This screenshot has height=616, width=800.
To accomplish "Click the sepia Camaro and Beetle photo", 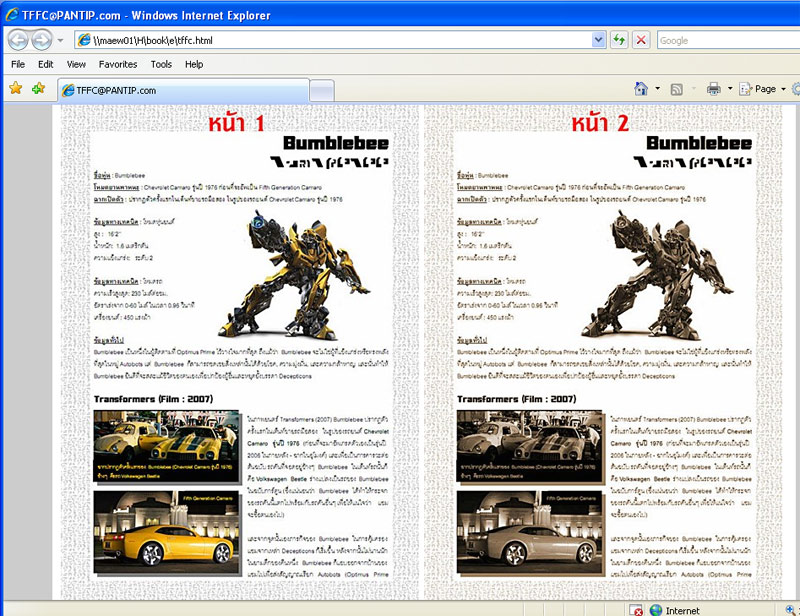I will [x=530, y=446].
